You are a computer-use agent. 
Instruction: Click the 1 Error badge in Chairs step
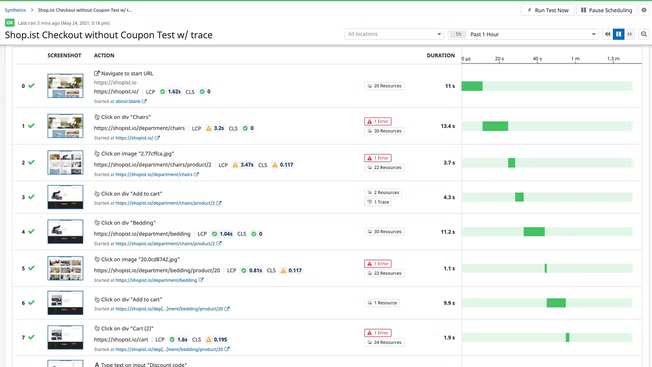point(378,121)
